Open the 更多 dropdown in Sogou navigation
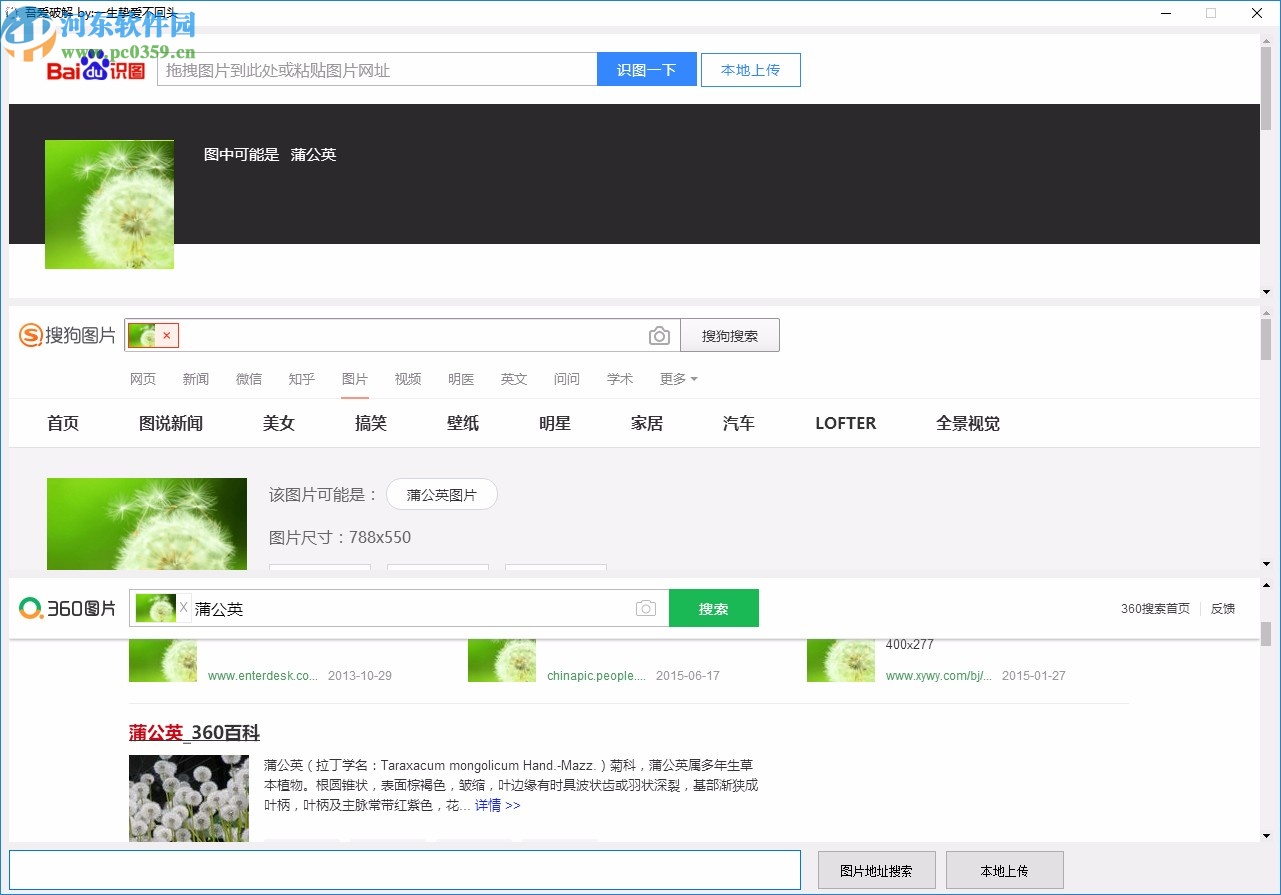The width and height of the screenshot is (1281, 895). [678, 379]
